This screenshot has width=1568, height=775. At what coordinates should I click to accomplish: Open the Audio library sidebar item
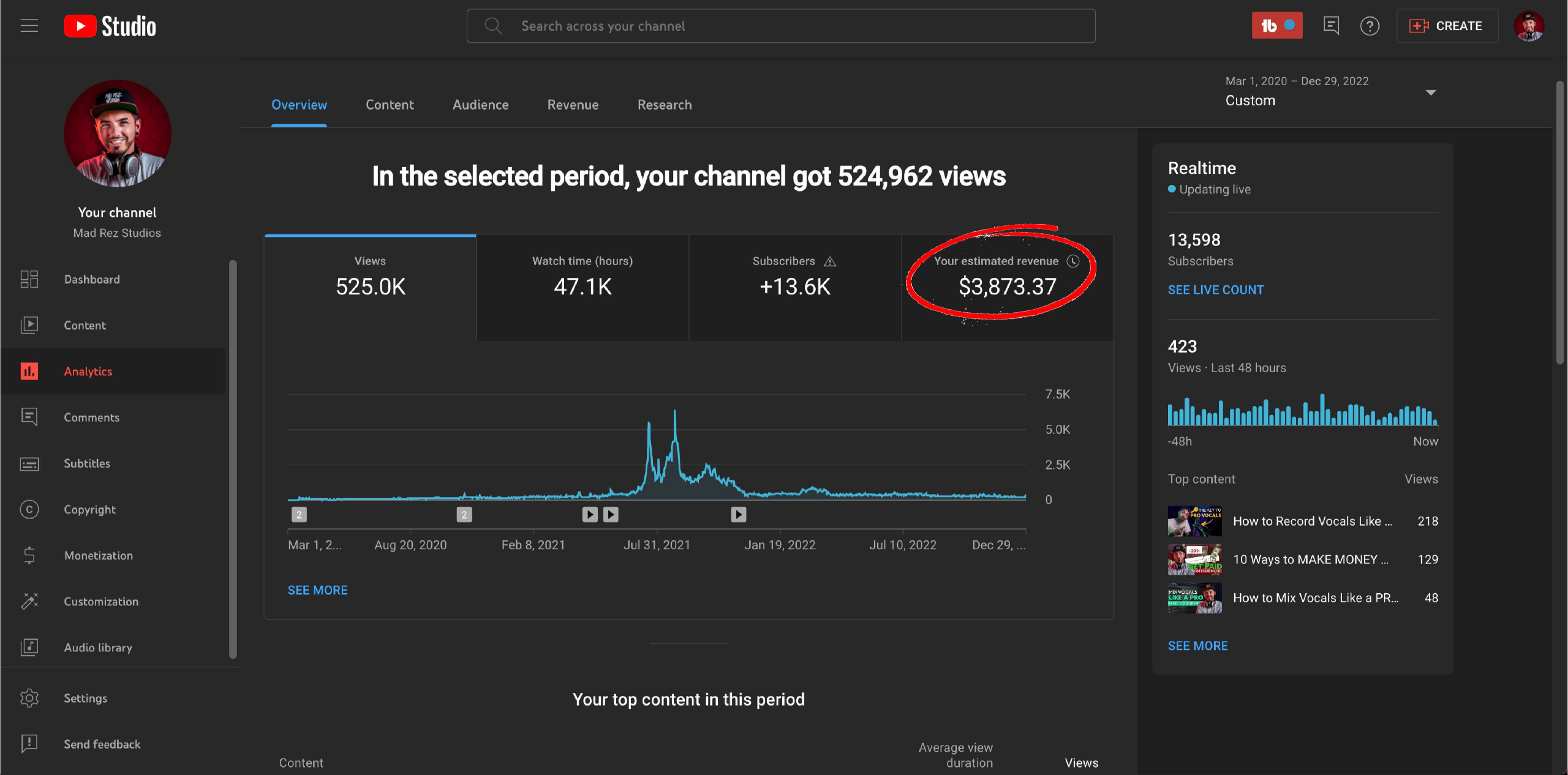coord(98,647)
